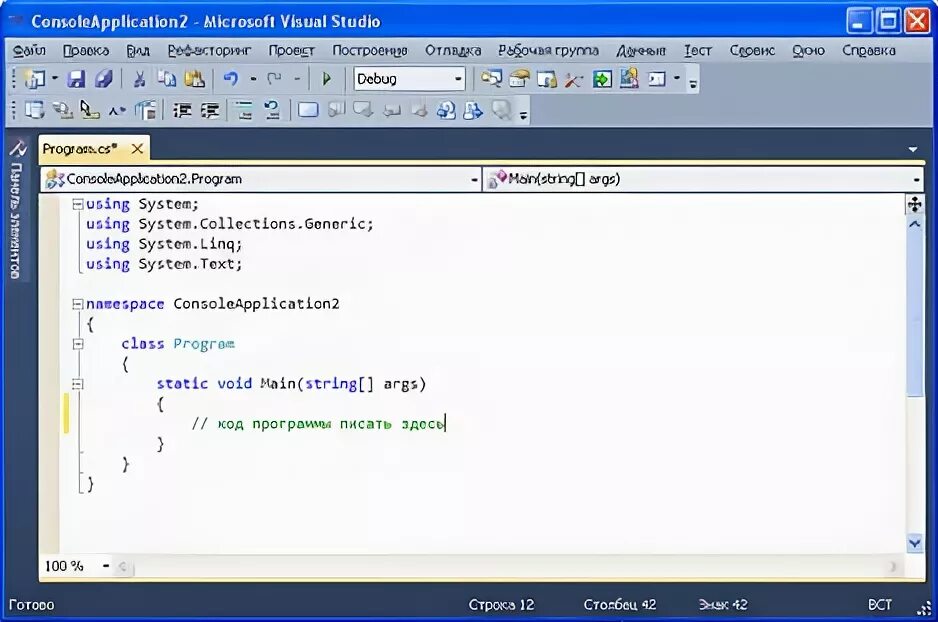This screenshot has width=938, height=622.
Task: Open the standard toolbar options arrow
Action: pyautogui.click(x=693, y=84)
